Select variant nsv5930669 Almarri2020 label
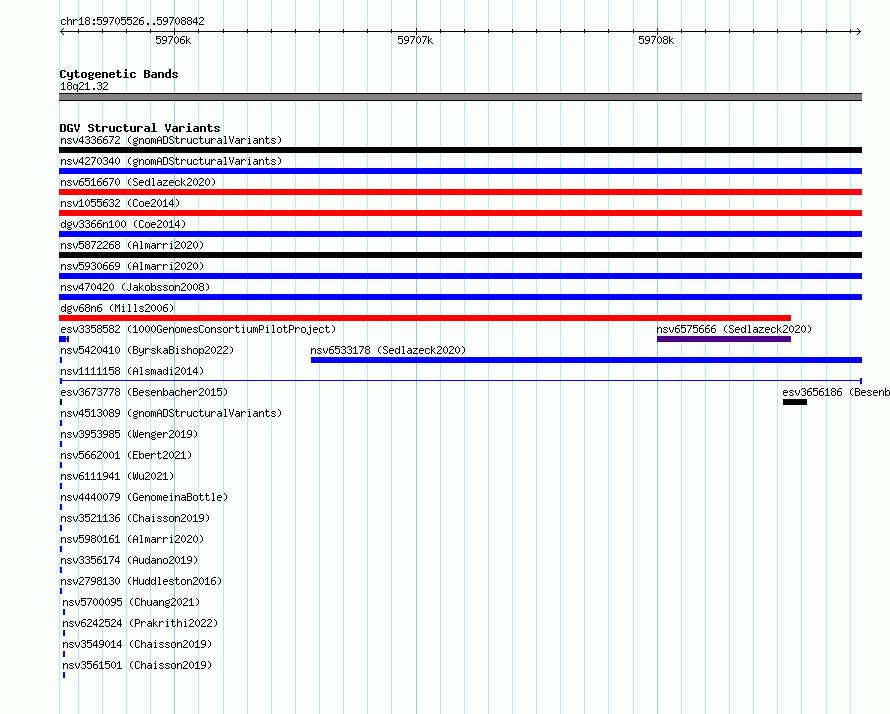 [x=132, y=266]
